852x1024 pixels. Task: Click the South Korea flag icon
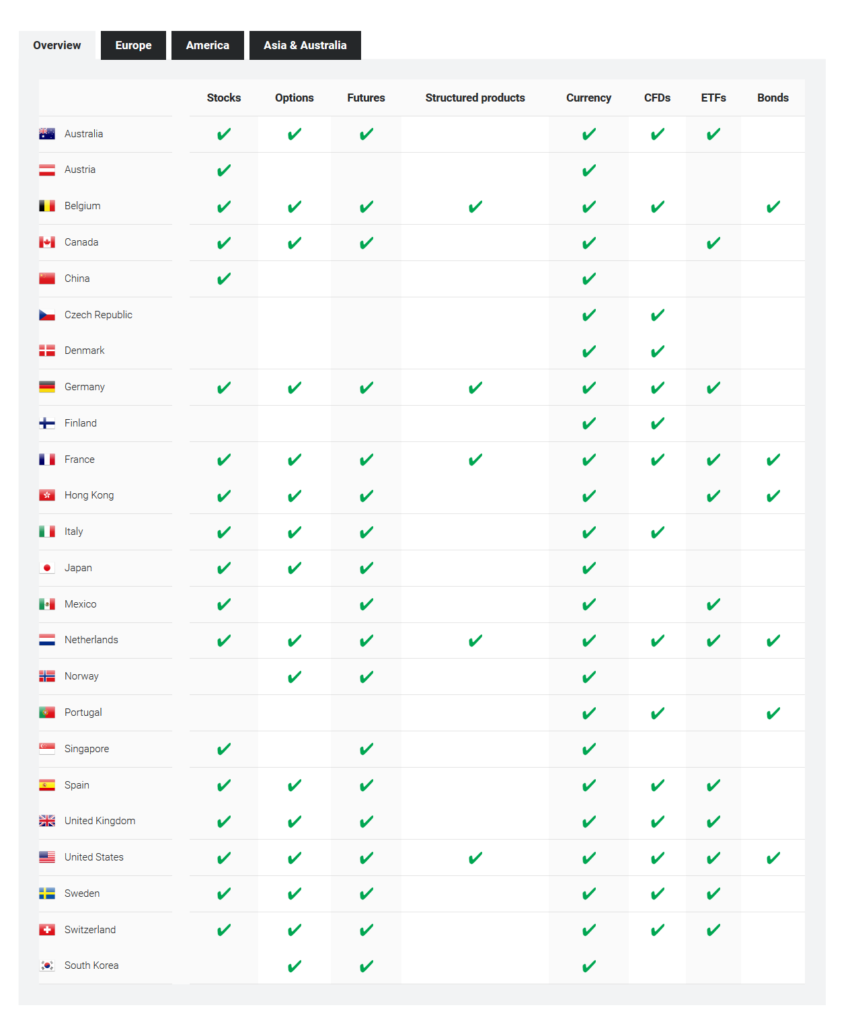coord(47,966)
